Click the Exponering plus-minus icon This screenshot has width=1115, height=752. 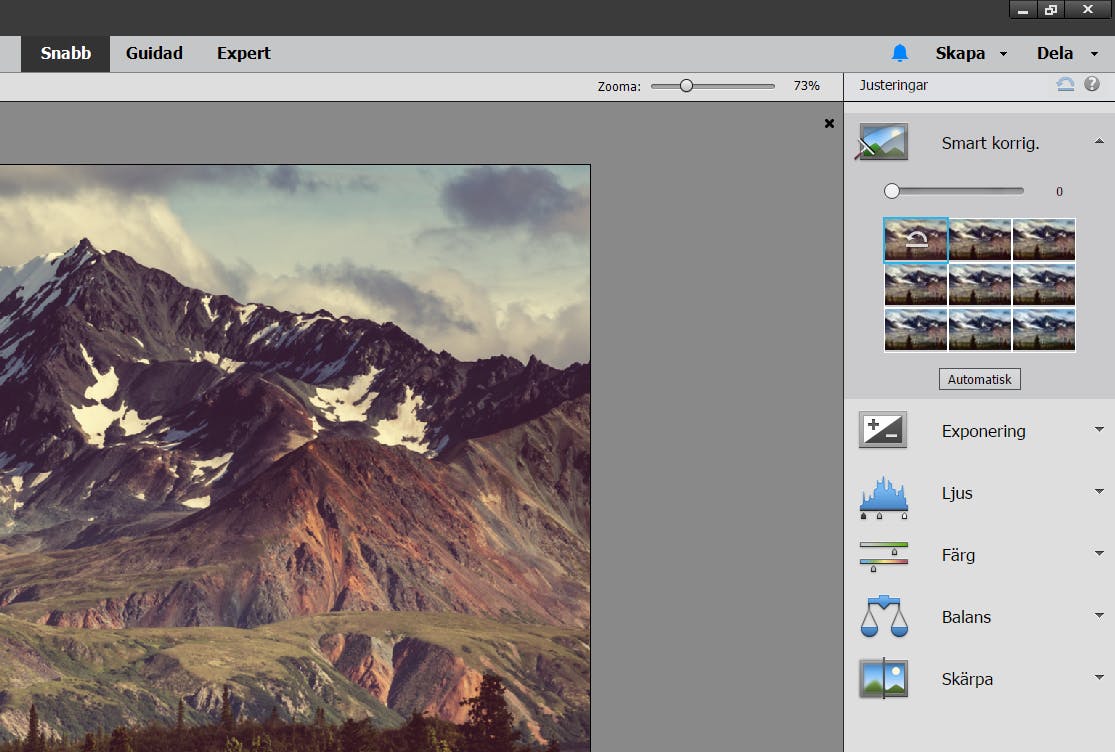coord(882,430)
